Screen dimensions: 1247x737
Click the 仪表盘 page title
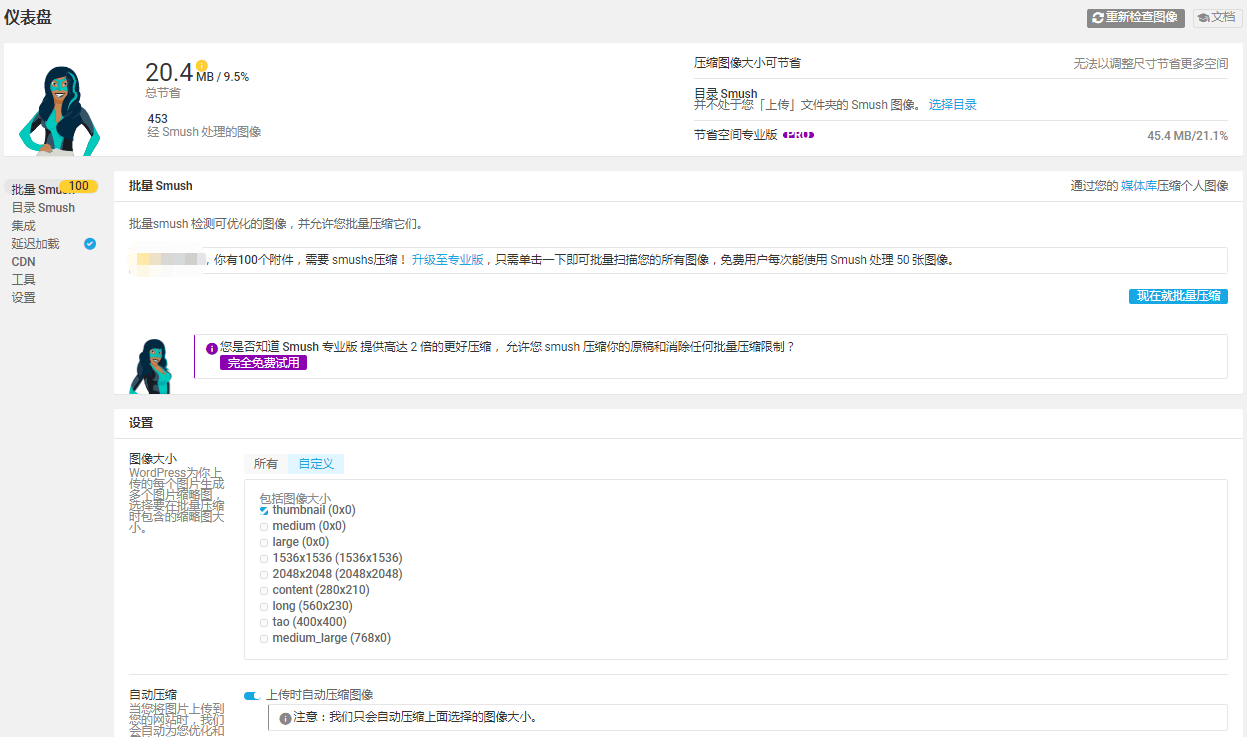tap(26, 16)
